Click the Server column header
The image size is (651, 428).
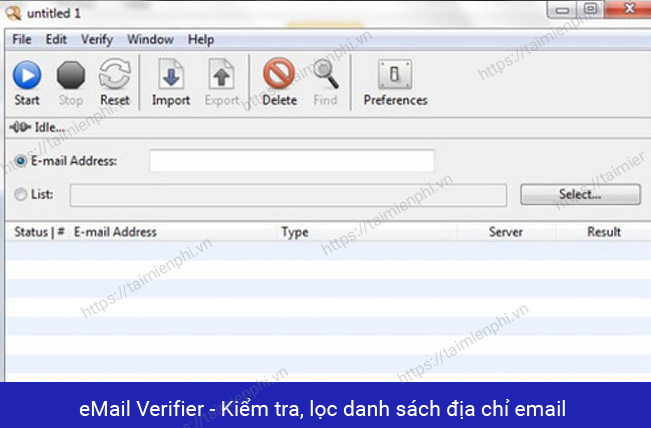click(506, 232)
